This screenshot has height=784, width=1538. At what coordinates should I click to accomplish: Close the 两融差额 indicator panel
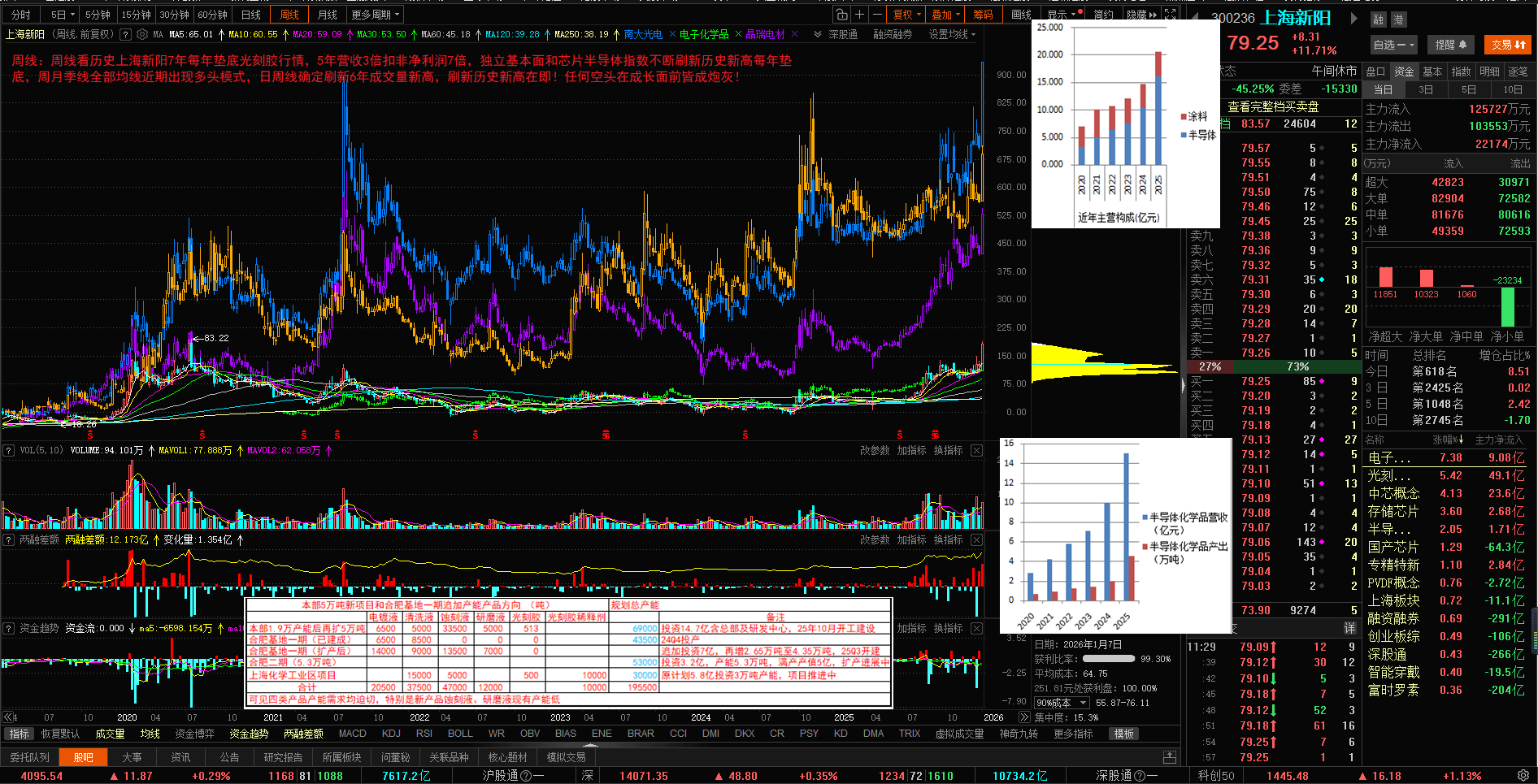pos(977,539)
